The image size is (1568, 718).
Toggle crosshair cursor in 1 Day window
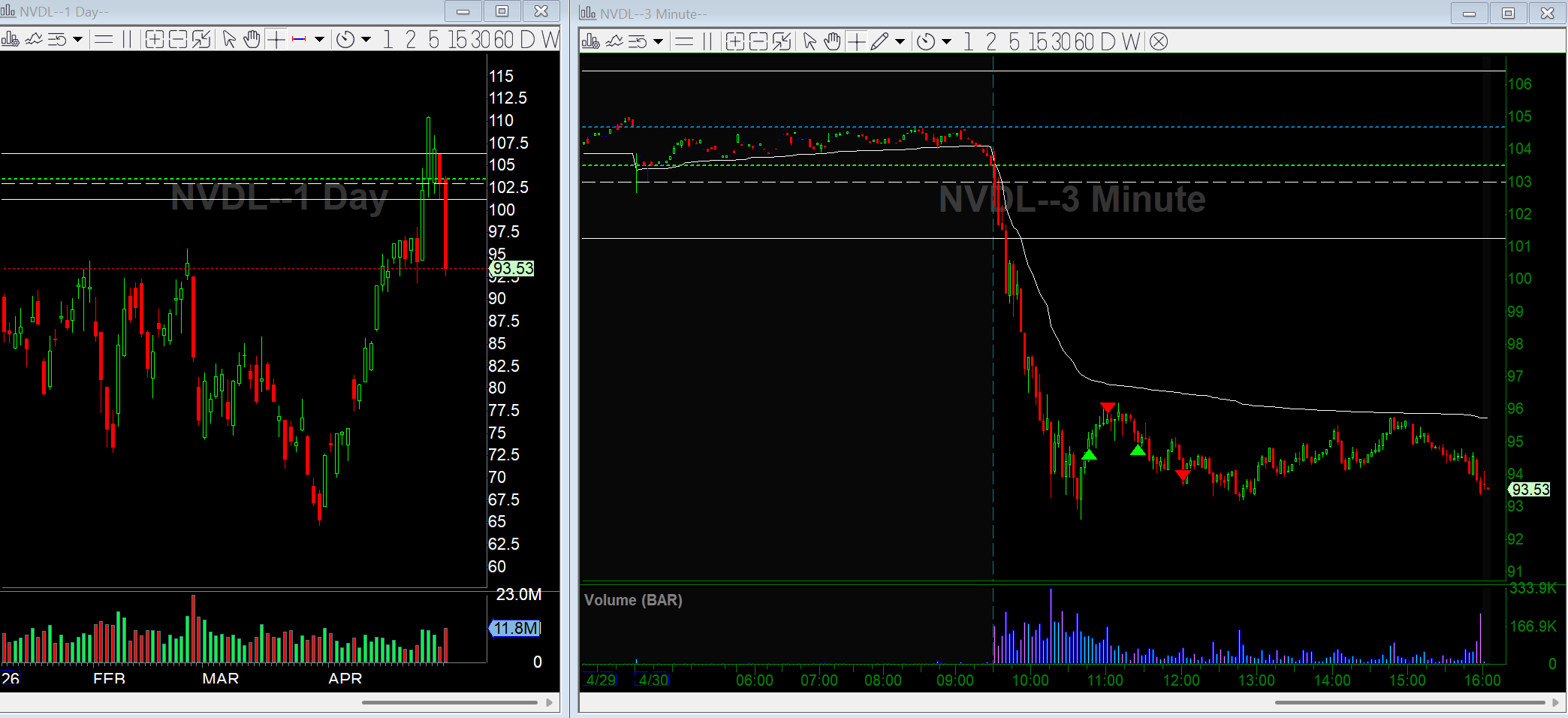pyautogui.click(x=276, y=40)
